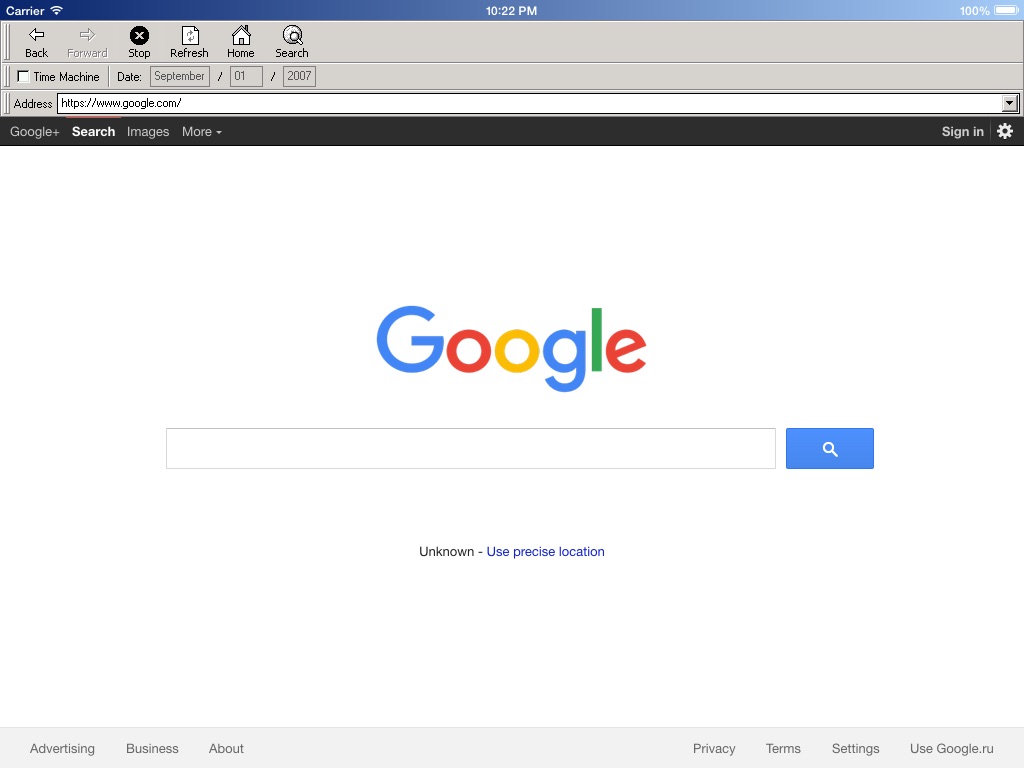The image size is (1024, 768).
Task: Tap the Wi-Fi icon in status bar
Action: [x=57, y=10]
